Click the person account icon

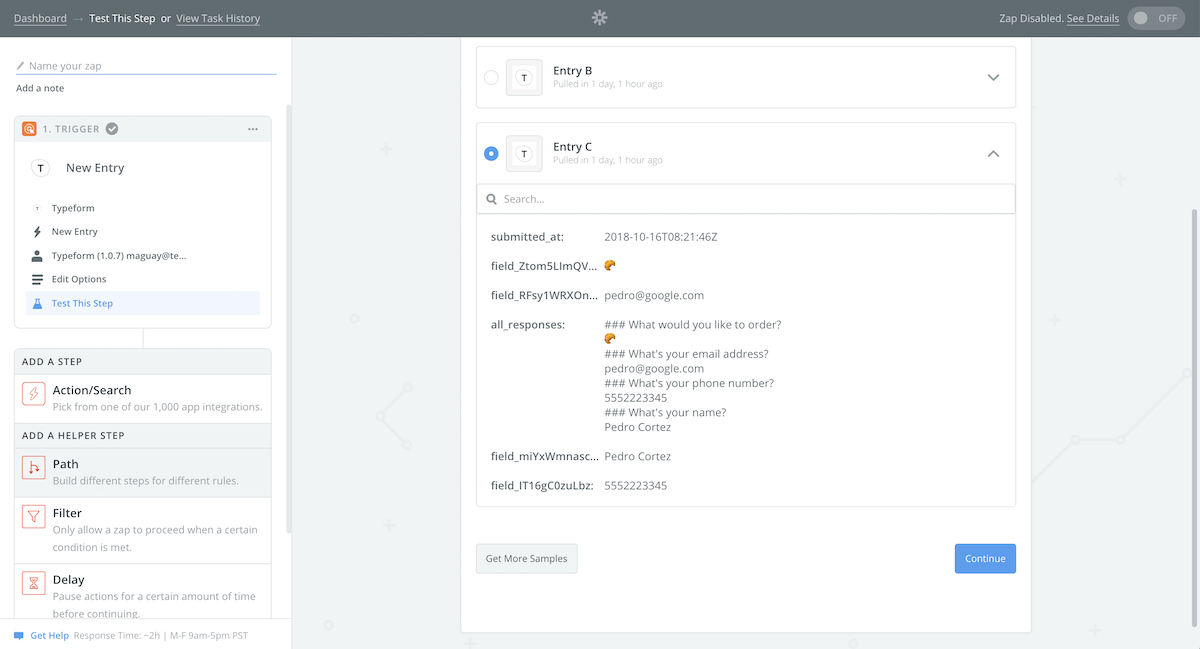click(37, 256)
